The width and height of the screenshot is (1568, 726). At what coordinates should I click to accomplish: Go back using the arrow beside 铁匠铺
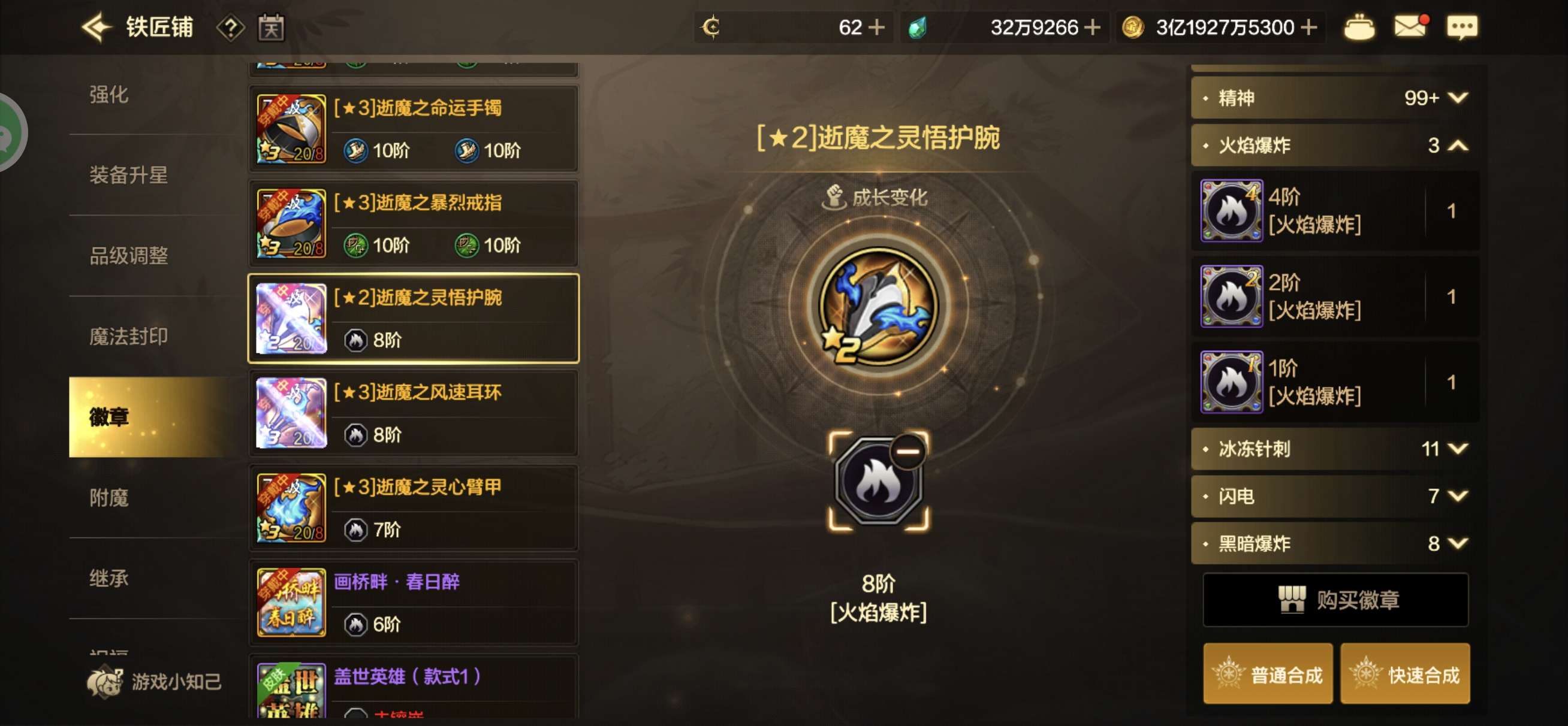coord(97,28)
